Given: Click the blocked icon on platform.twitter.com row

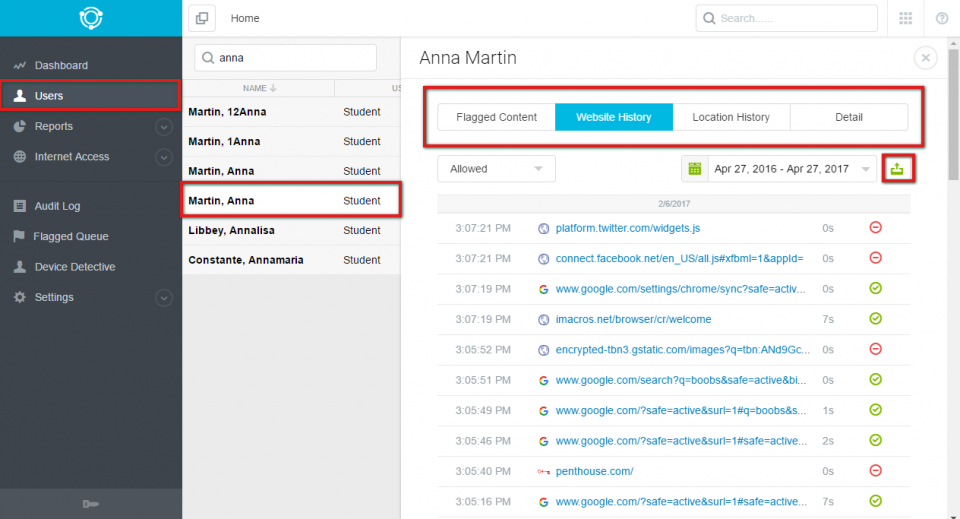Looking at the screenshot, I should (x=876, y=228).
